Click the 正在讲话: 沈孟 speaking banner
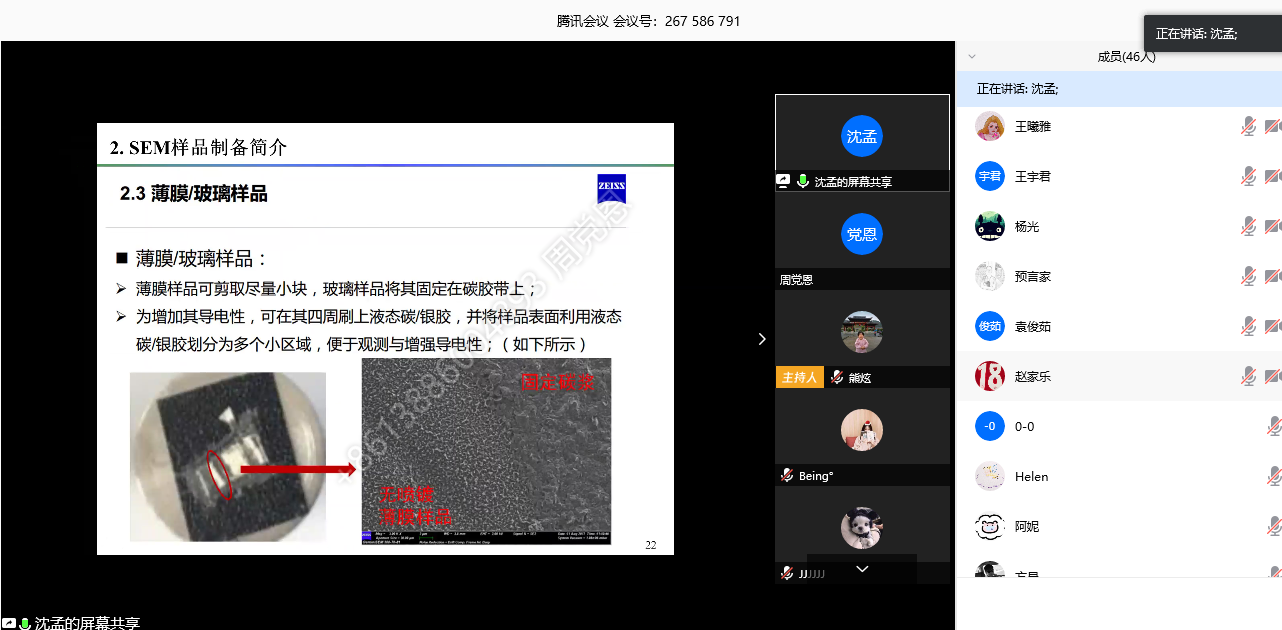Screen dimensions: 1282x630 click(1017, 89)
